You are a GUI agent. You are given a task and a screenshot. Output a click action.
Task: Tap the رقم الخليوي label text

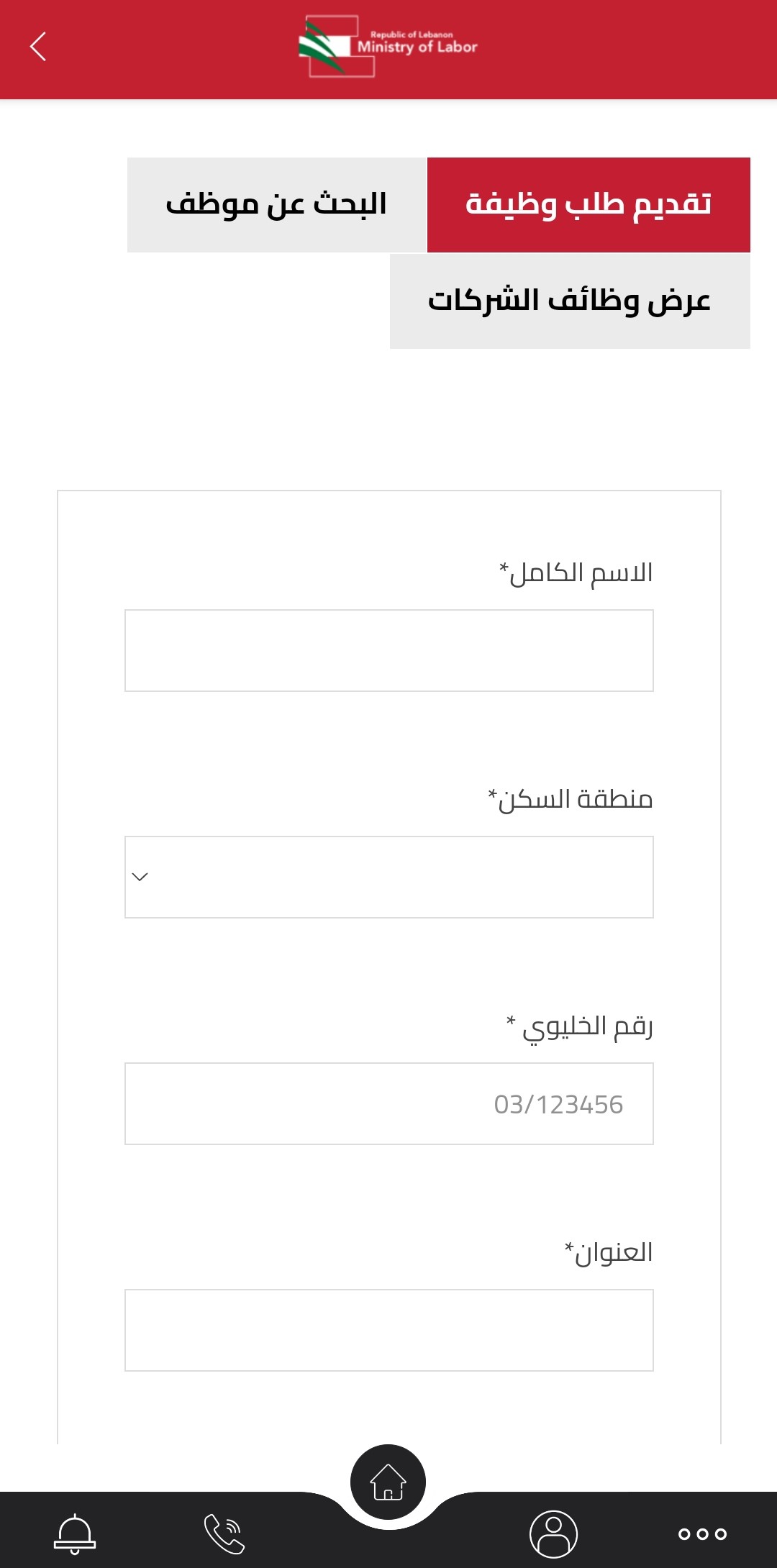(x=580, y=1026)
